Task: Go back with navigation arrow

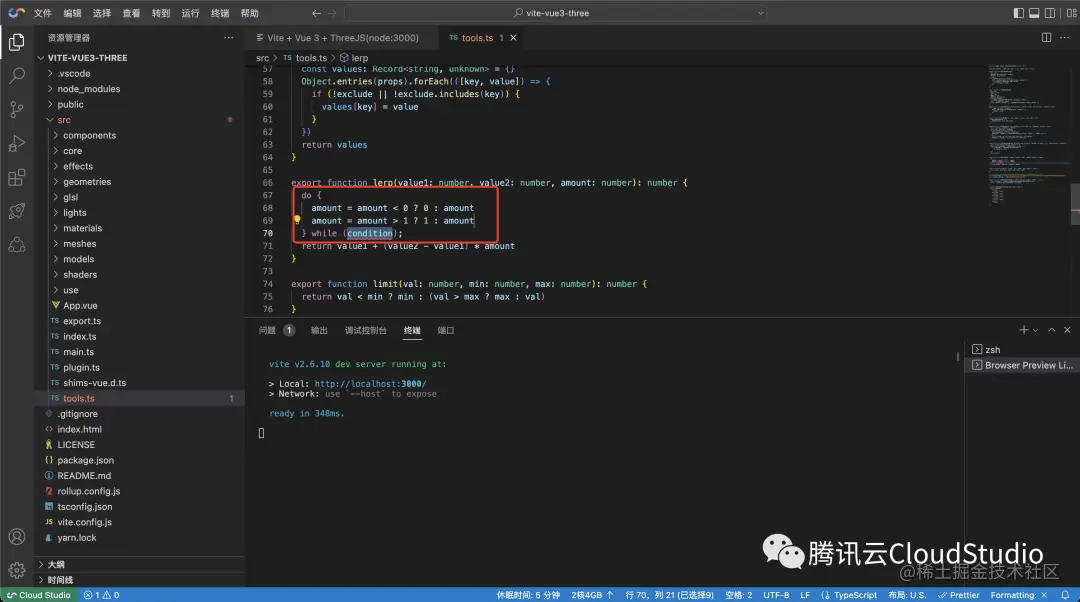Action: click(316, 13)
